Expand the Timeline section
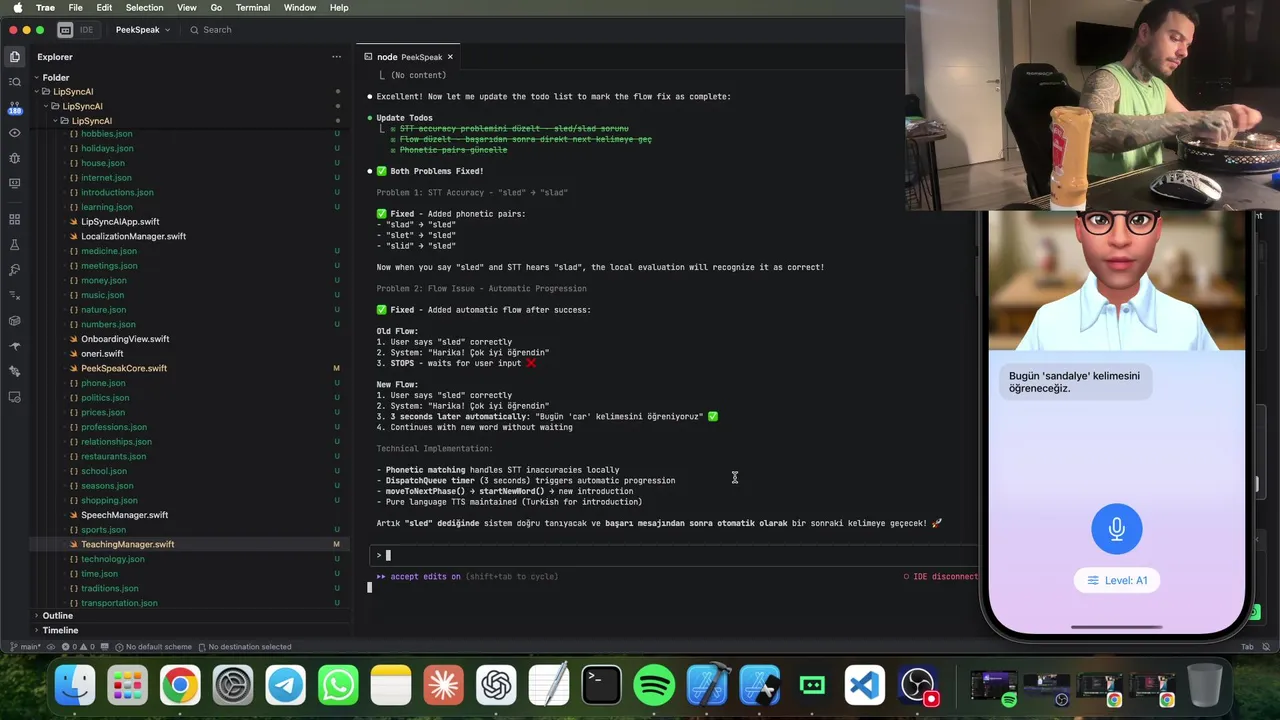1280x720 pixels. coord(60,630)
